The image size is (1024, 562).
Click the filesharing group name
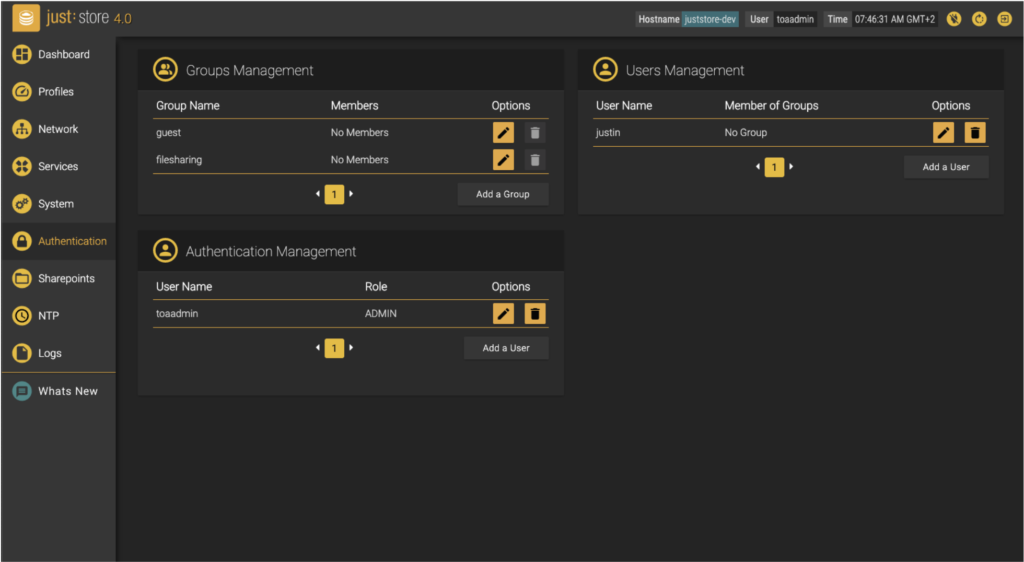tap(179, 159)
